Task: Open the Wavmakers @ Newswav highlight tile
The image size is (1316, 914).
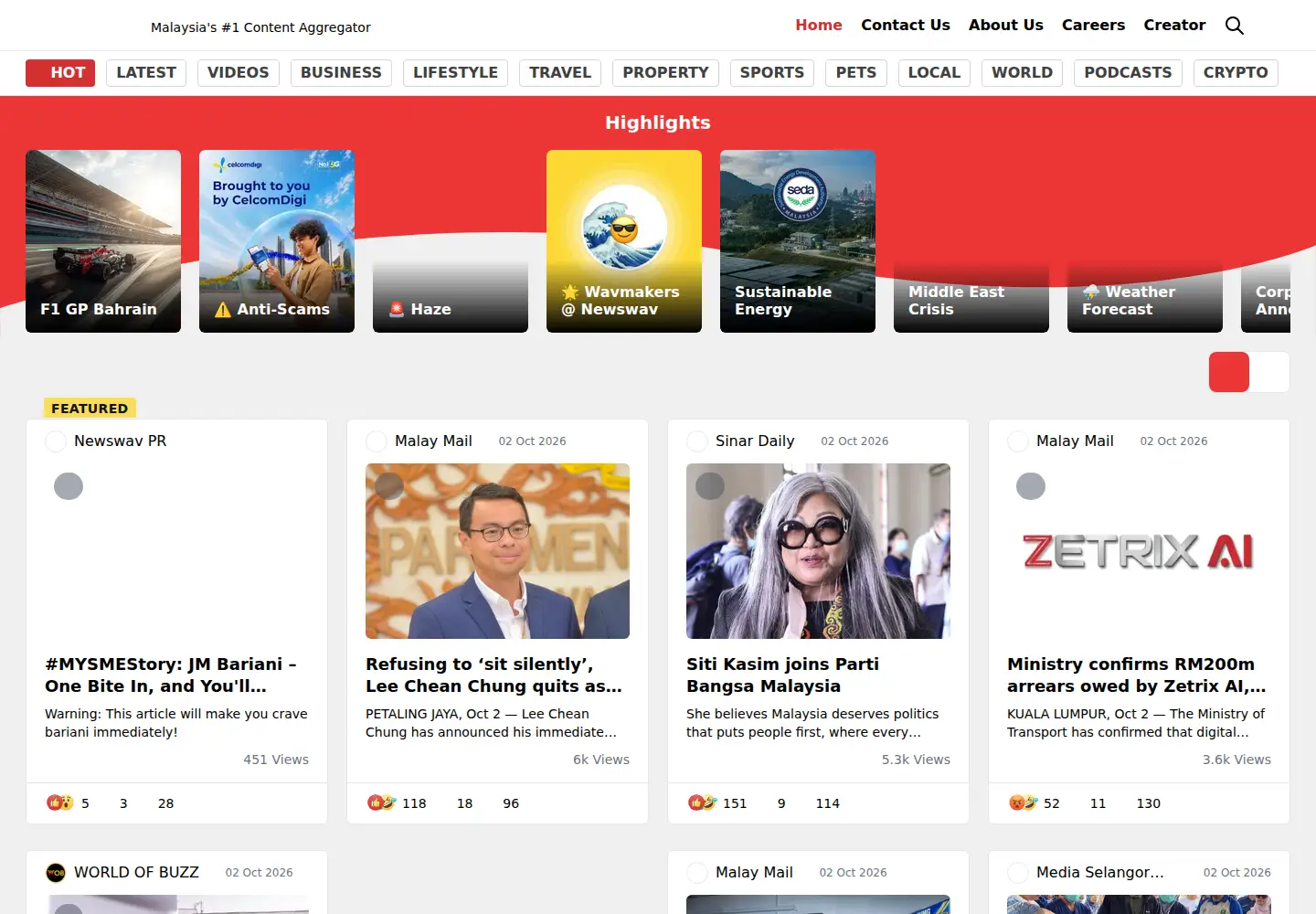Action: (624, 241)
